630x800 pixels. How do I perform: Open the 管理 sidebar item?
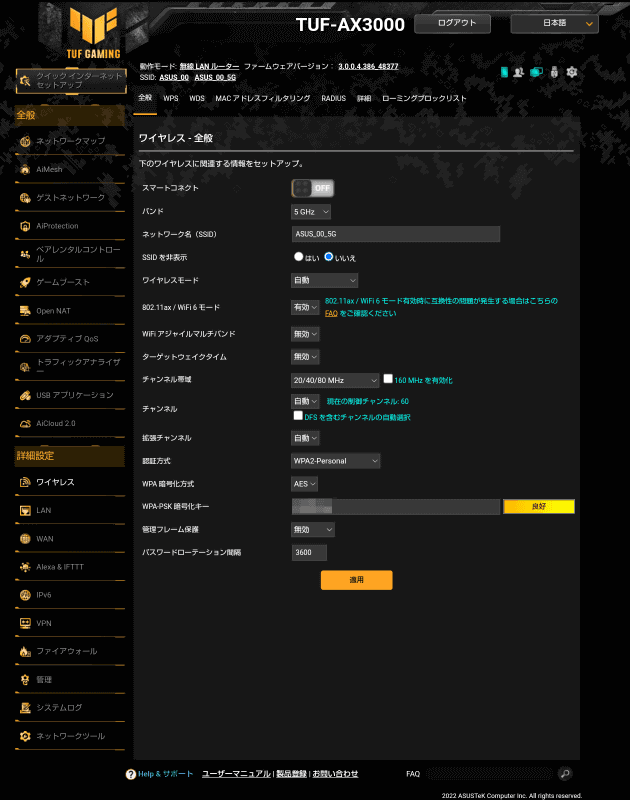(70, 680)
